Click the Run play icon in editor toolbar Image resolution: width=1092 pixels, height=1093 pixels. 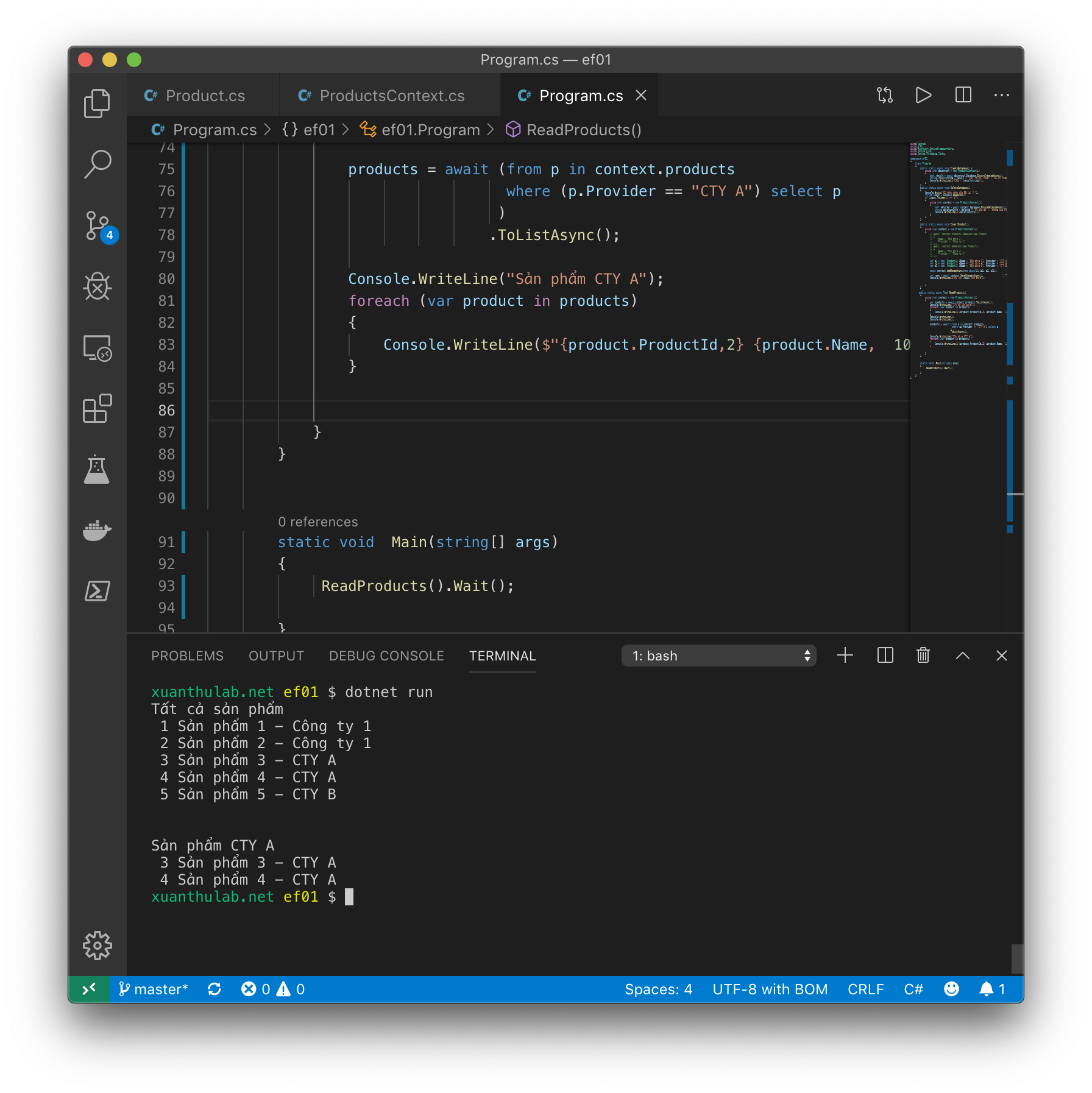coord(923,95)
